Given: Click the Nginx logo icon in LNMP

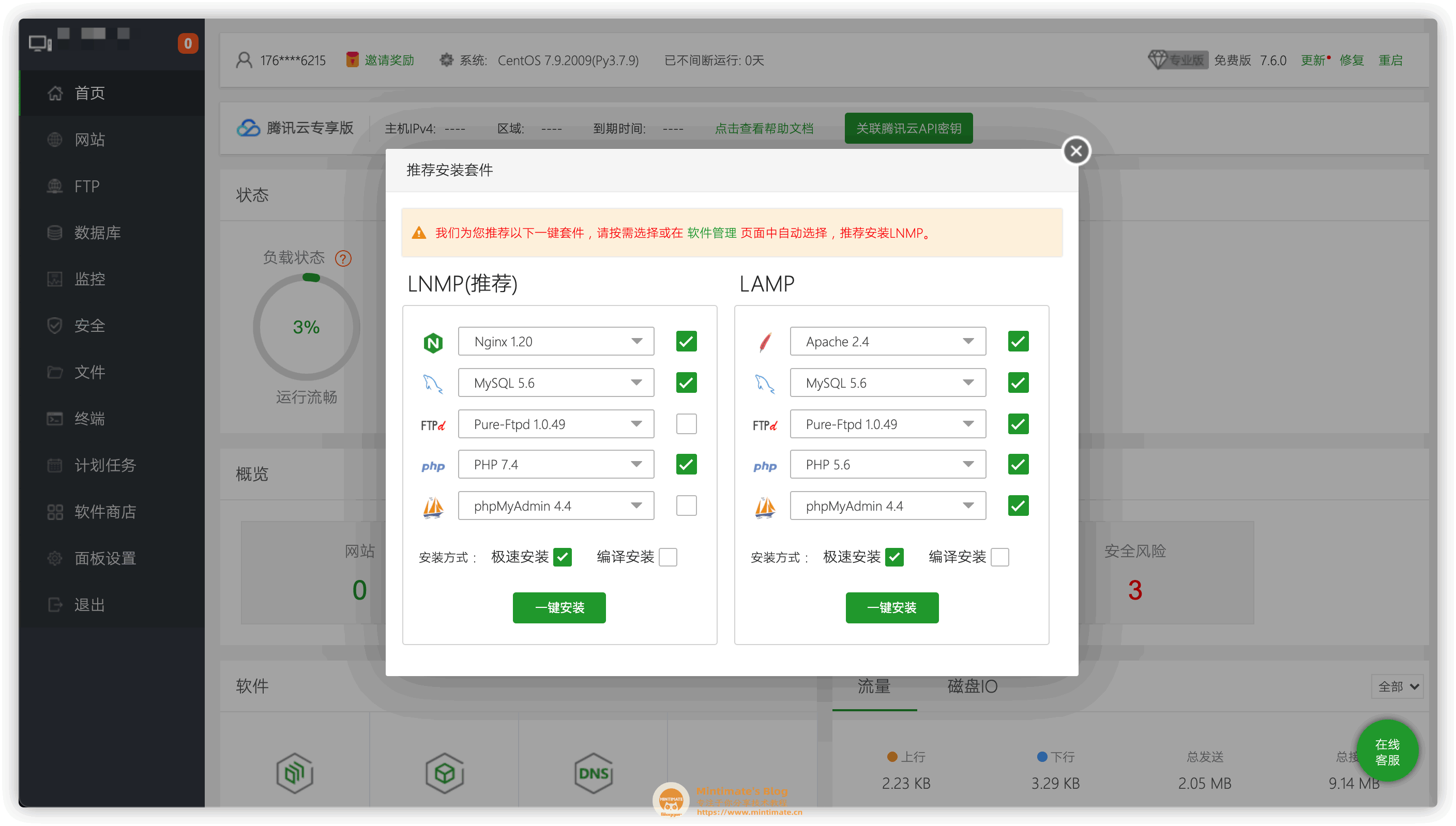Looking at the screenshot, I should coord(433,343).
